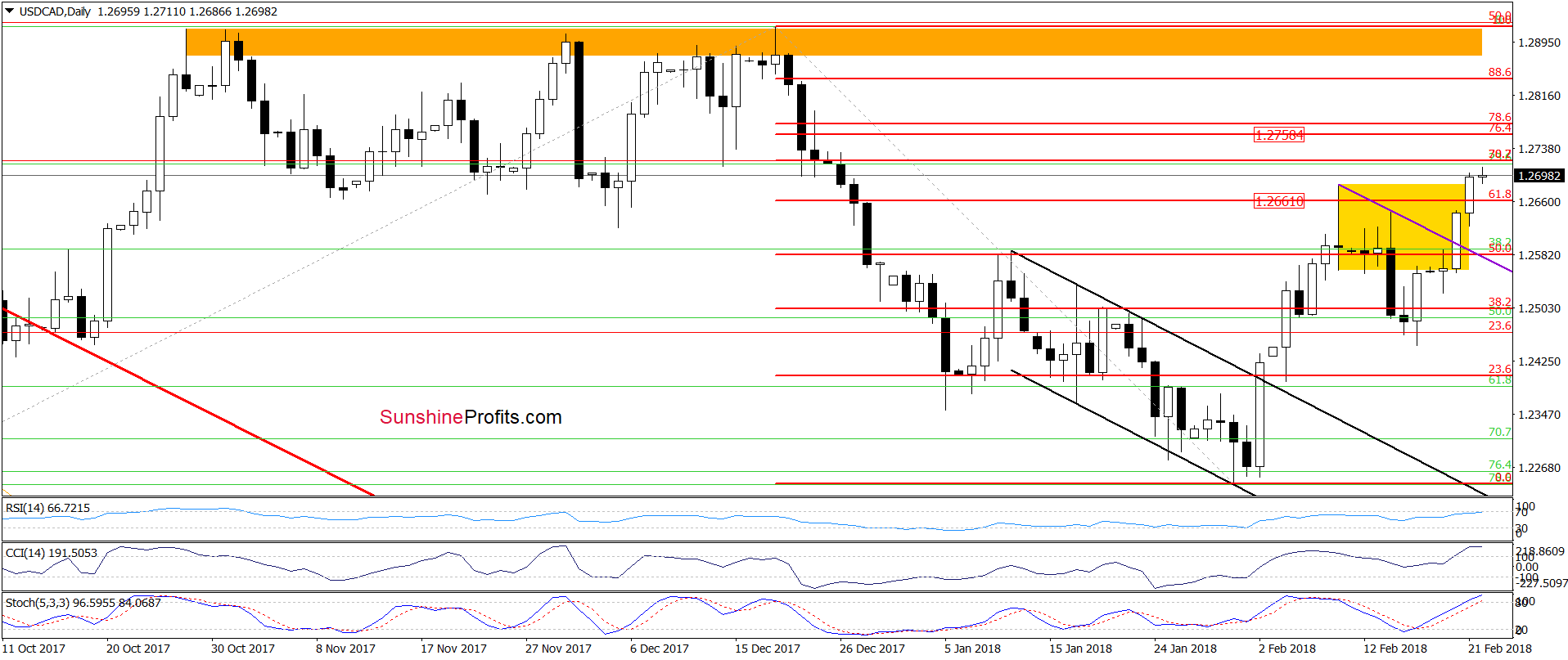The width and height of the screenshot is (1568, 660).
Task: Click the green 70.7 retracement label
Action: point(1499,432)
